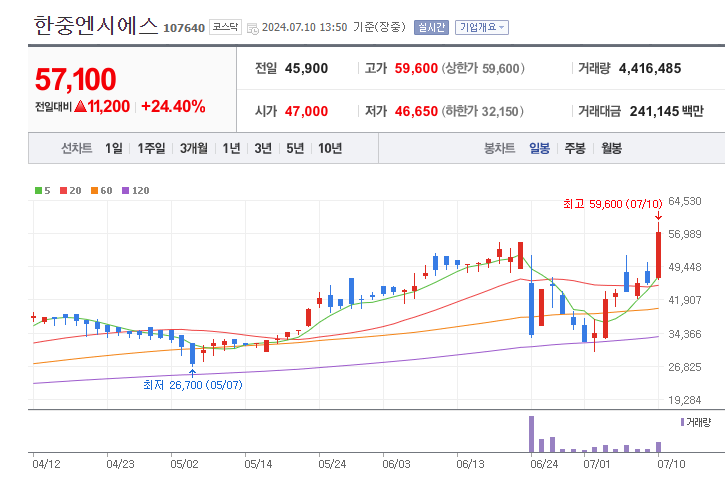This screenshot has width=725, height=485.
Task: Click the 저가 value 46,650
Action: tap(416, 111)
